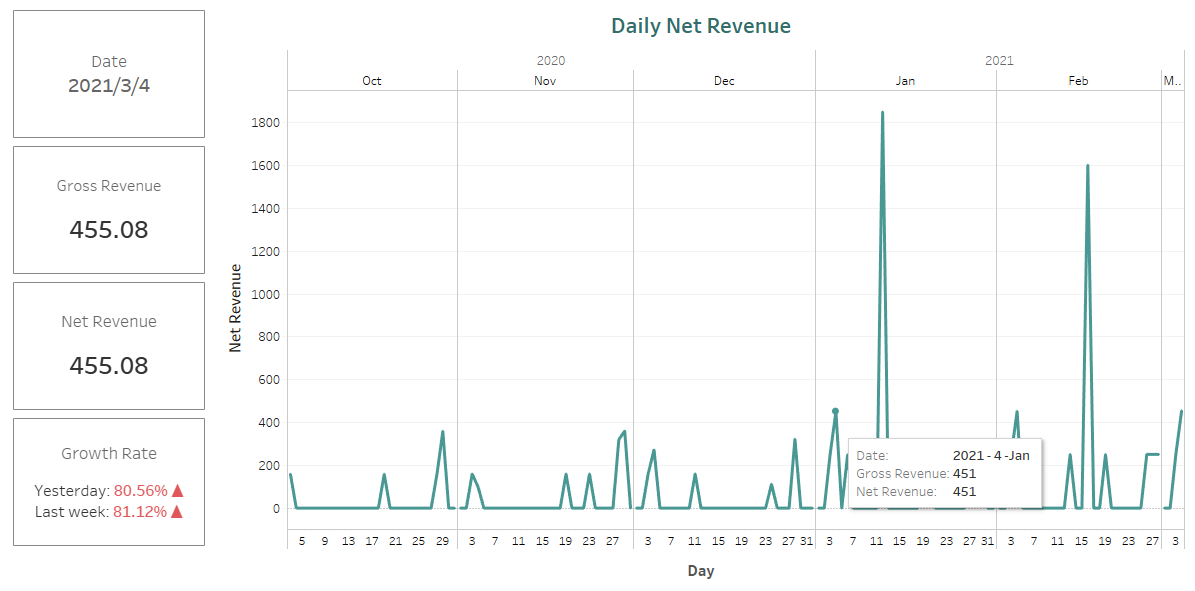Click the February spike reaching 1600
The width and height of the screenshot is (1195, 591).
pyautogui.click(x=1088, y=165)
